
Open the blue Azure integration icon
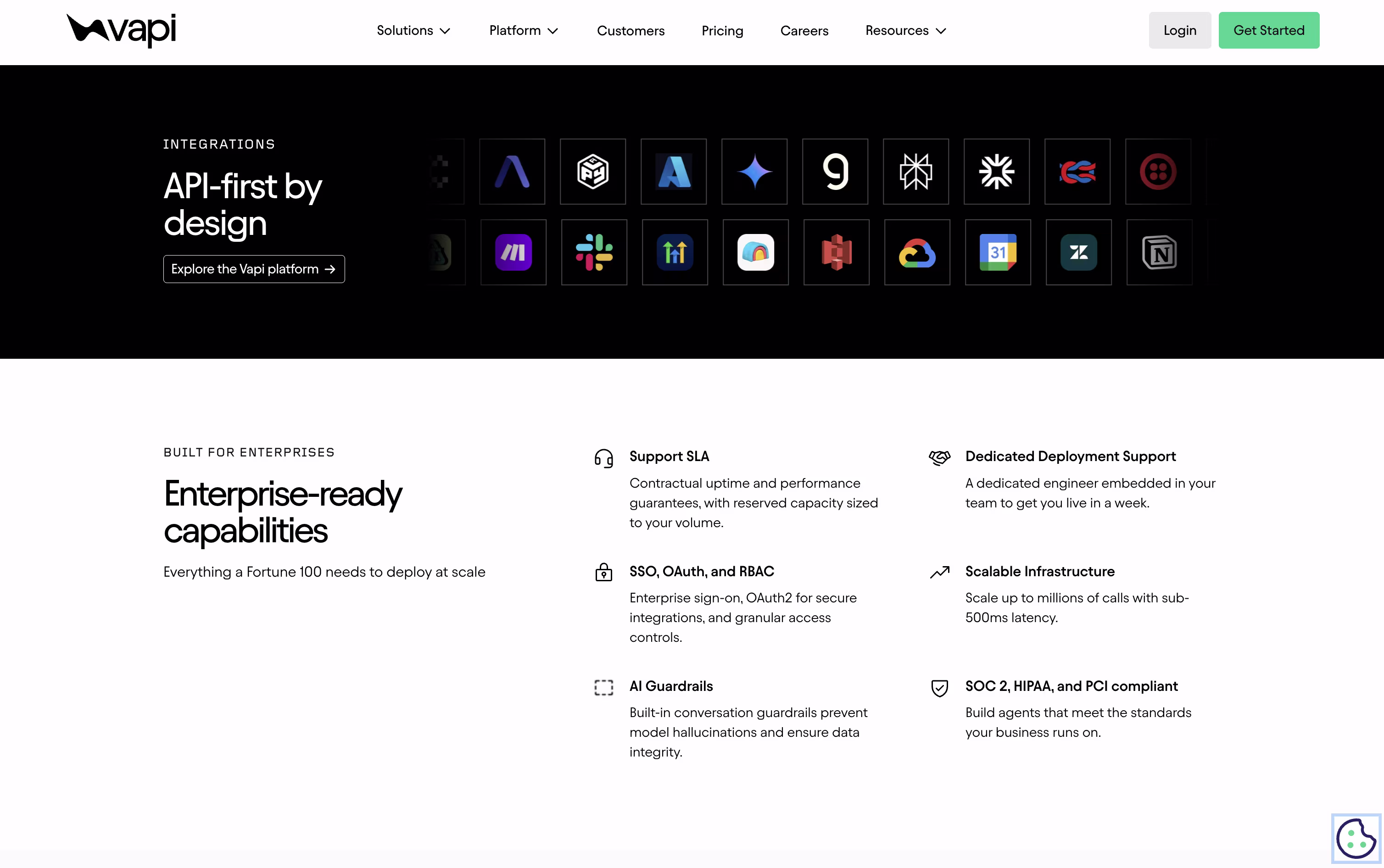tap(674, 171)
